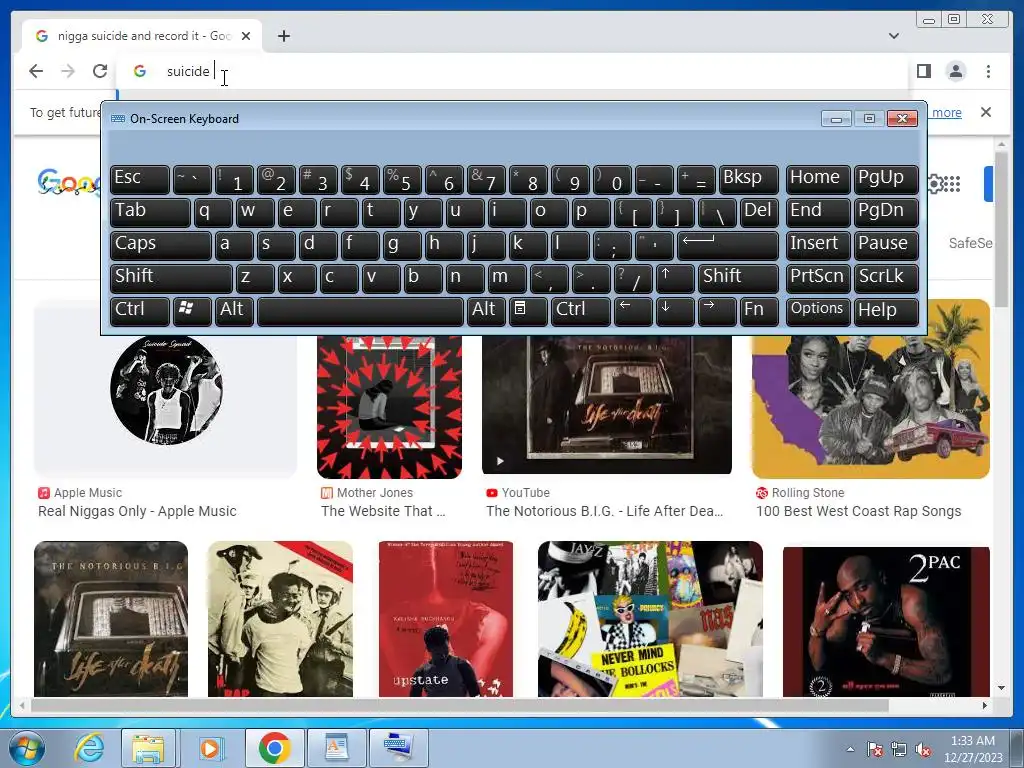The height and width of the screenshot is (768, 1024).
Task: Click the Del key on On-Screen Keyboard
Action: click(x=759, y=212)
